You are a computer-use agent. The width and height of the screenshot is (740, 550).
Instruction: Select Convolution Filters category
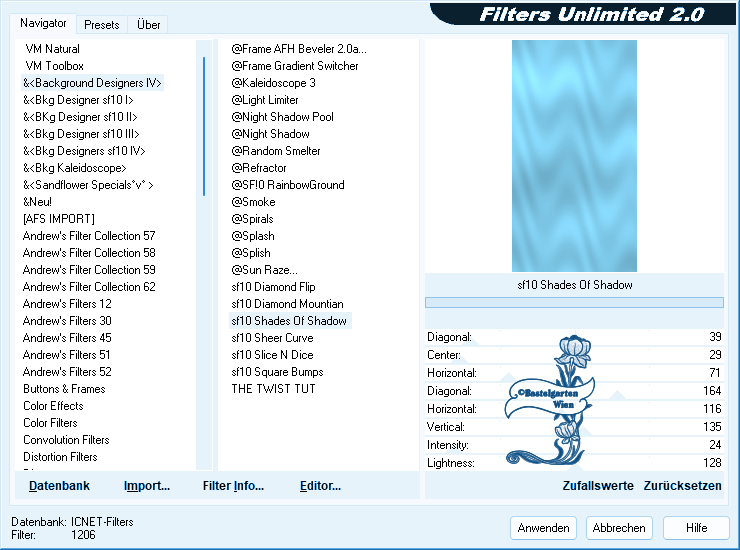(x=66, y=440)
